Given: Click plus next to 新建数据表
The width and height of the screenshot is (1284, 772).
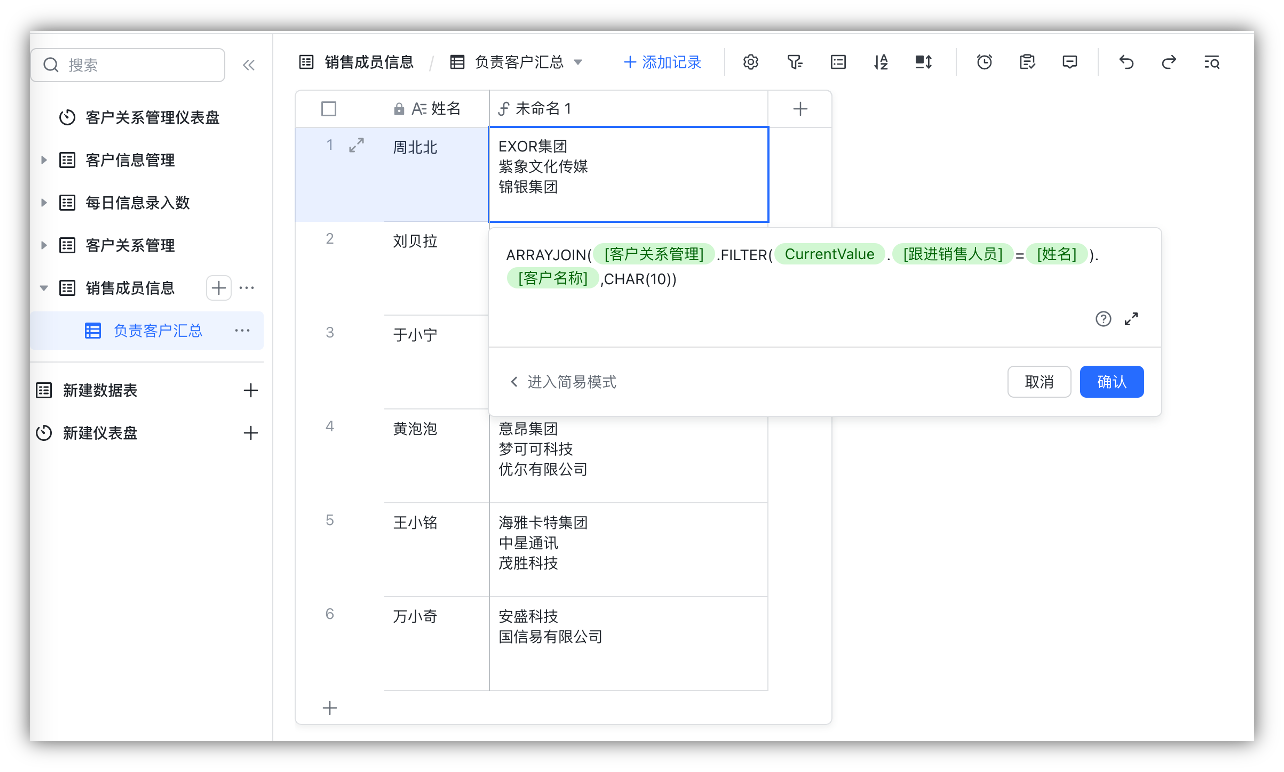Looking at the screenshot, I should tap(251, 390).
